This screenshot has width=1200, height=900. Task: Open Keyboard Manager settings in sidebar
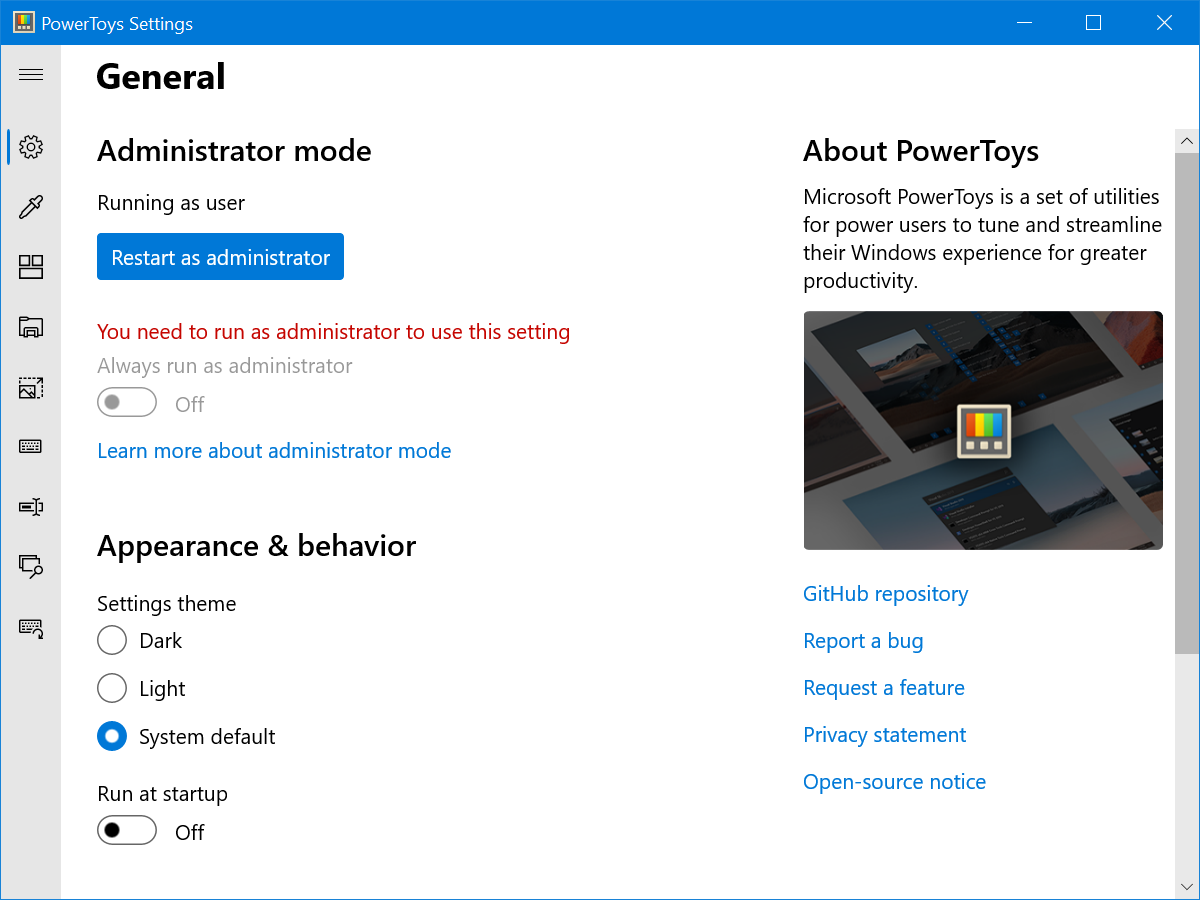pos(31,447)
